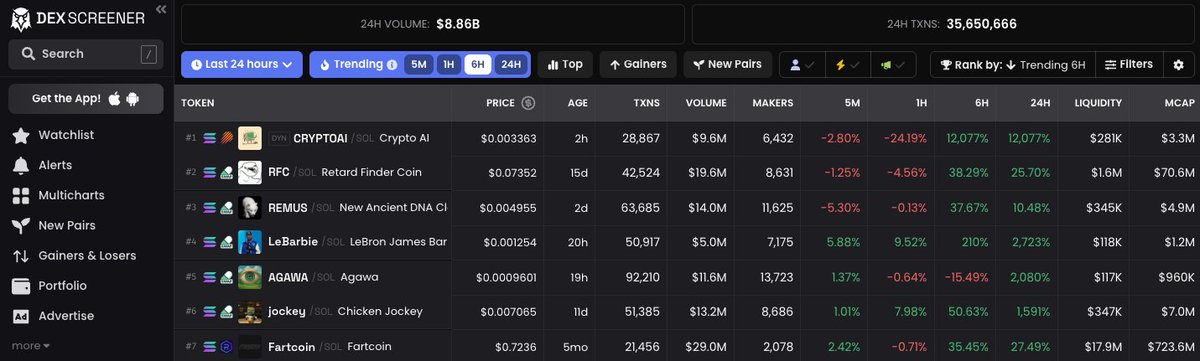Click the slash shortcut badge in Search
1200x361 pixels.
[x=148, y=54]
